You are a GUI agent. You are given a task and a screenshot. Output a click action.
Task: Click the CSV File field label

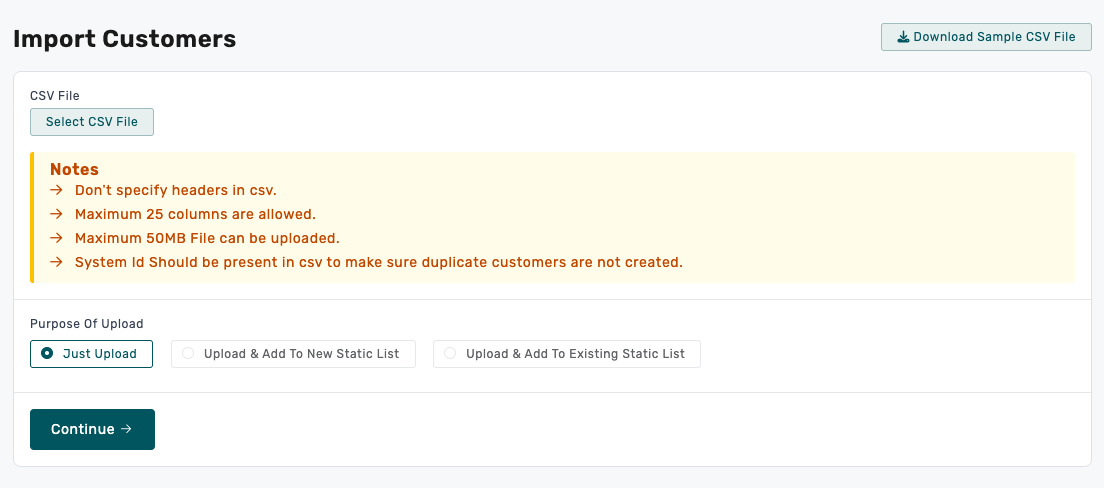55,96
